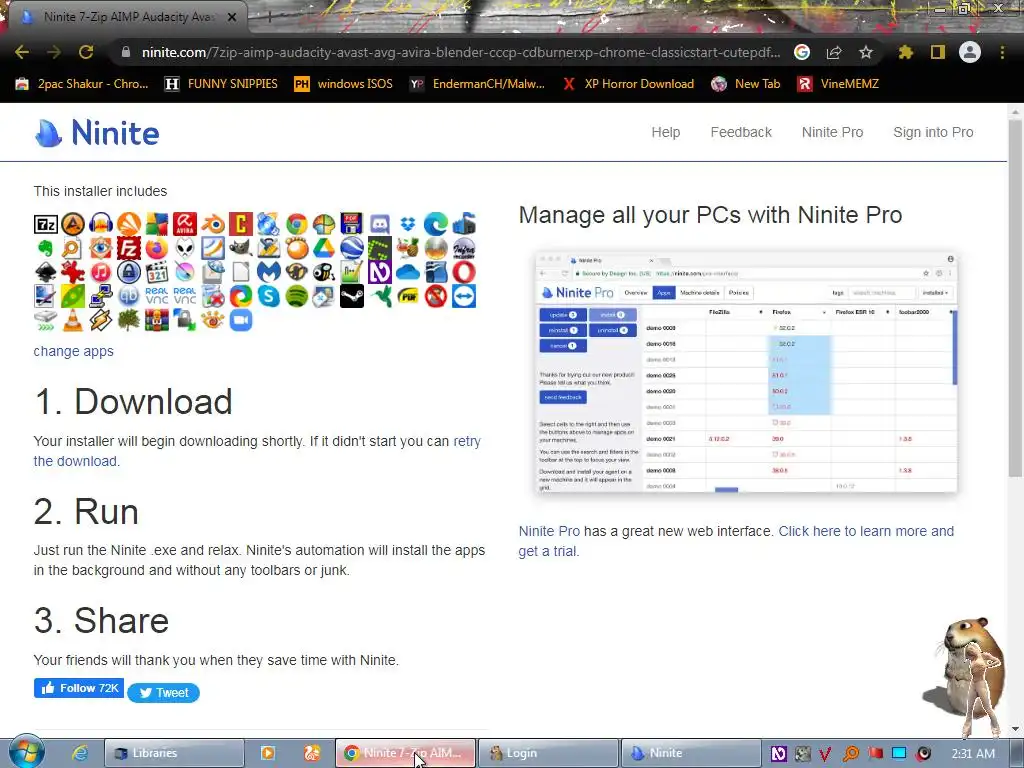Go to Ninite Pro in header
1024x768 pixels.
point(832,132)
